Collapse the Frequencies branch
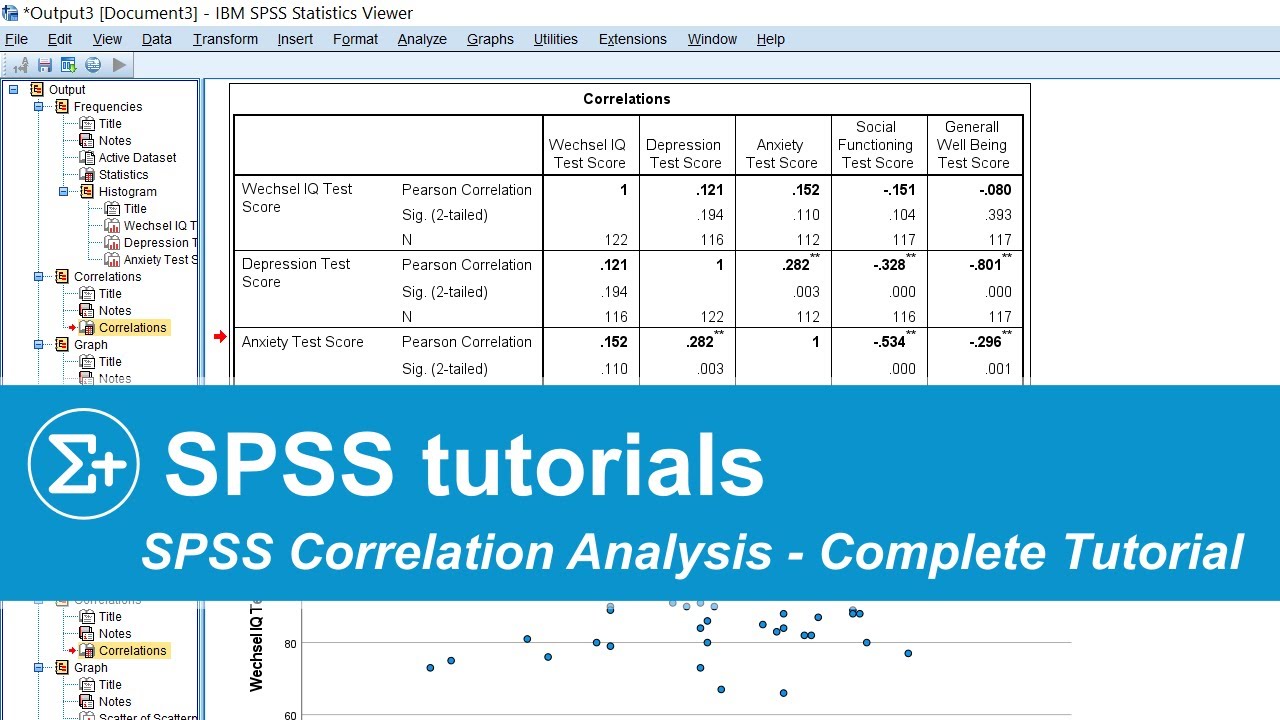The height and width of the screenshot is (720, 1280). click(x=39, y=107)
